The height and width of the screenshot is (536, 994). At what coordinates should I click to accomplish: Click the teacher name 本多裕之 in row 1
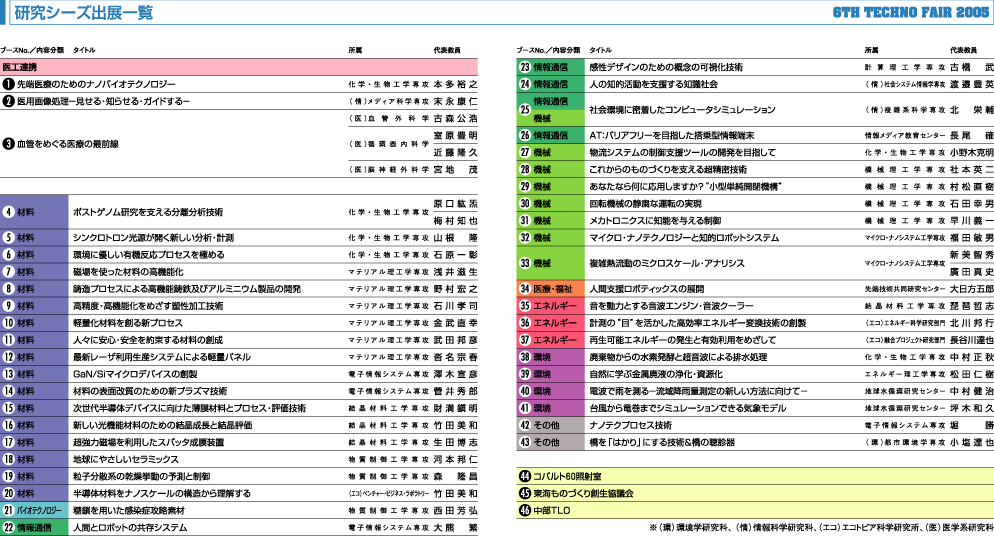coord(455,84)
